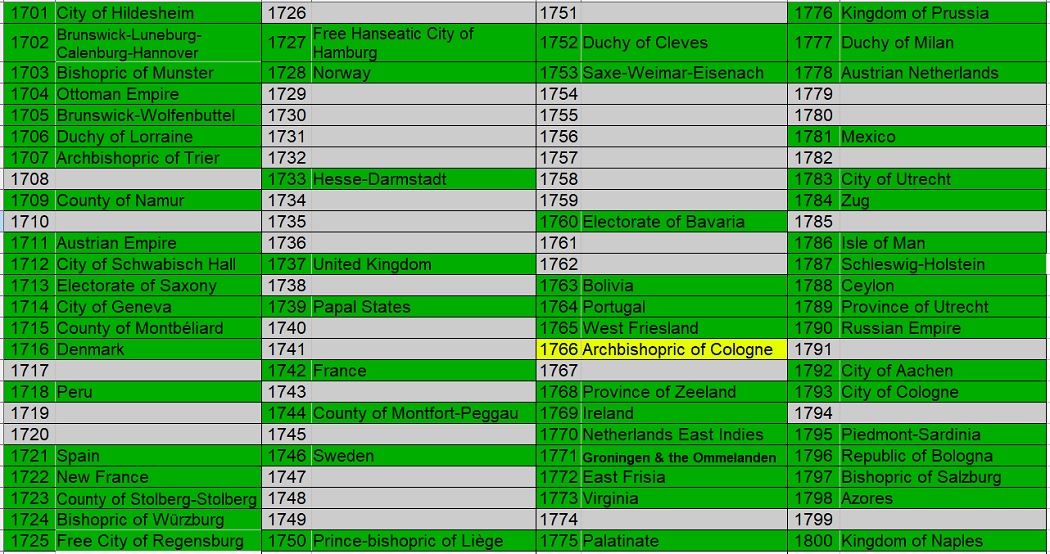The width and height of the screenshot is (1050, 554).
Task: Click the 'Palatinate' cell
Action: click(684, 541)
